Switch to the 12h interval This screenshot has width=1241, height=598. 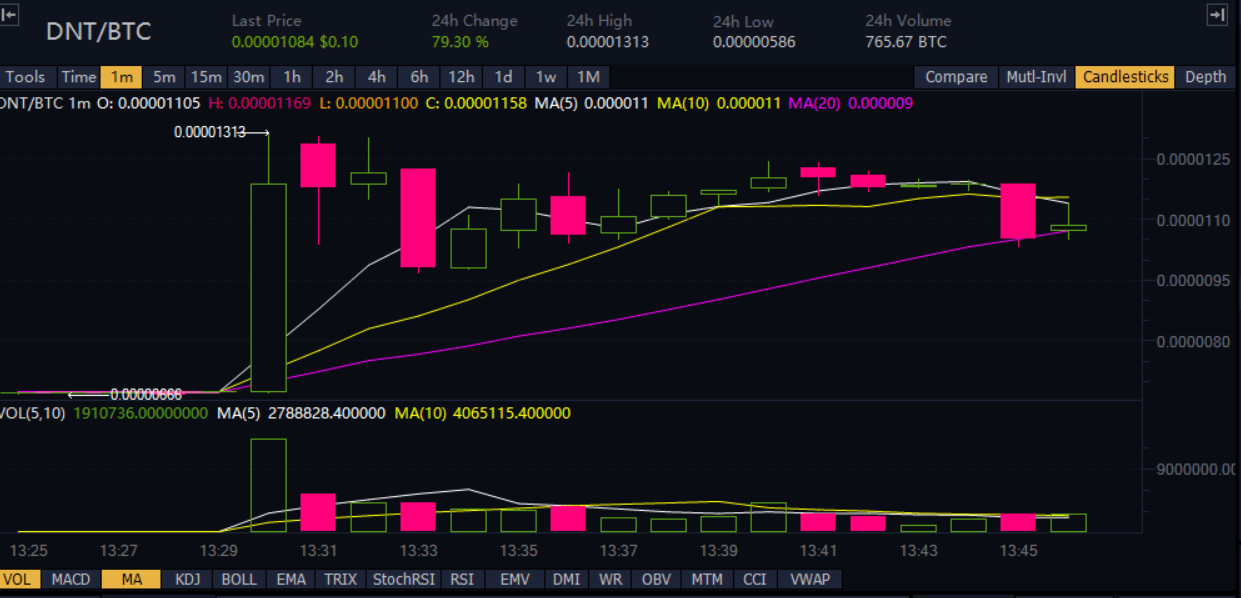pyautogui.click(x=461, y=77)
